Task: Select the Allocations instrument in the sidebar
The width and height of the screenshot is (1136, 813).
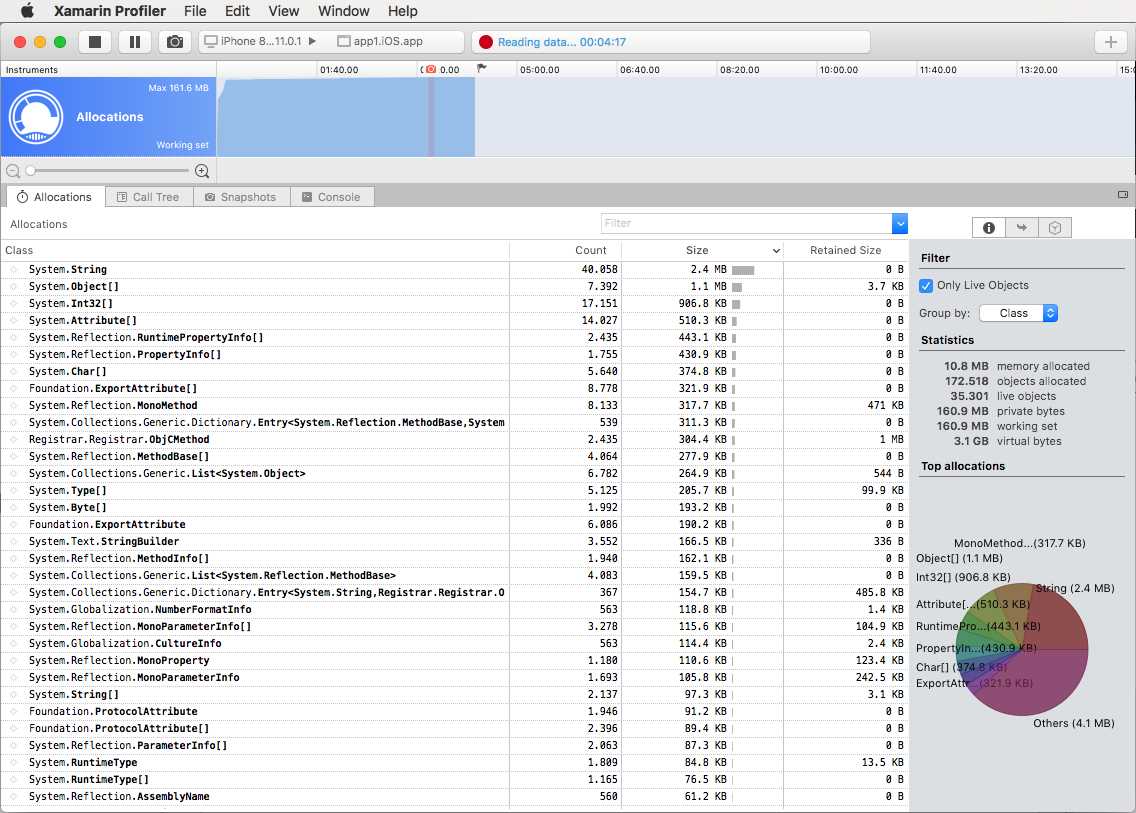Action: pos(107,117)
